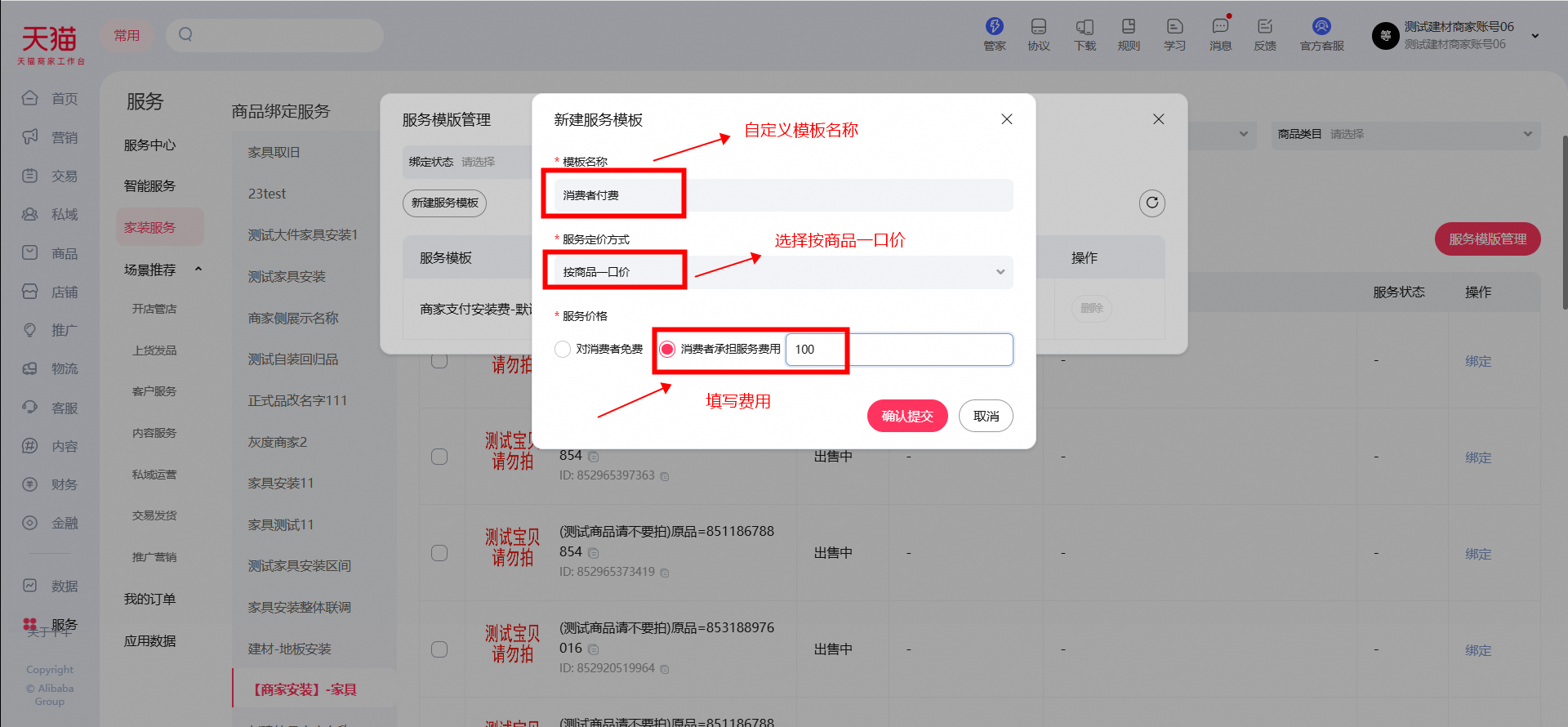Select 家具取旧 service item
Image resolution: width=1568 pixels, height=727 pixels.
[274, 152]
